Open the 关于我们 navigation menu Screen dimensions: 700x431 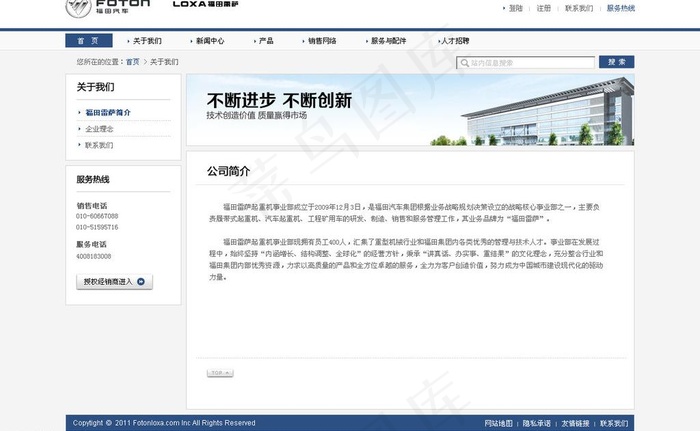[145, 41]
